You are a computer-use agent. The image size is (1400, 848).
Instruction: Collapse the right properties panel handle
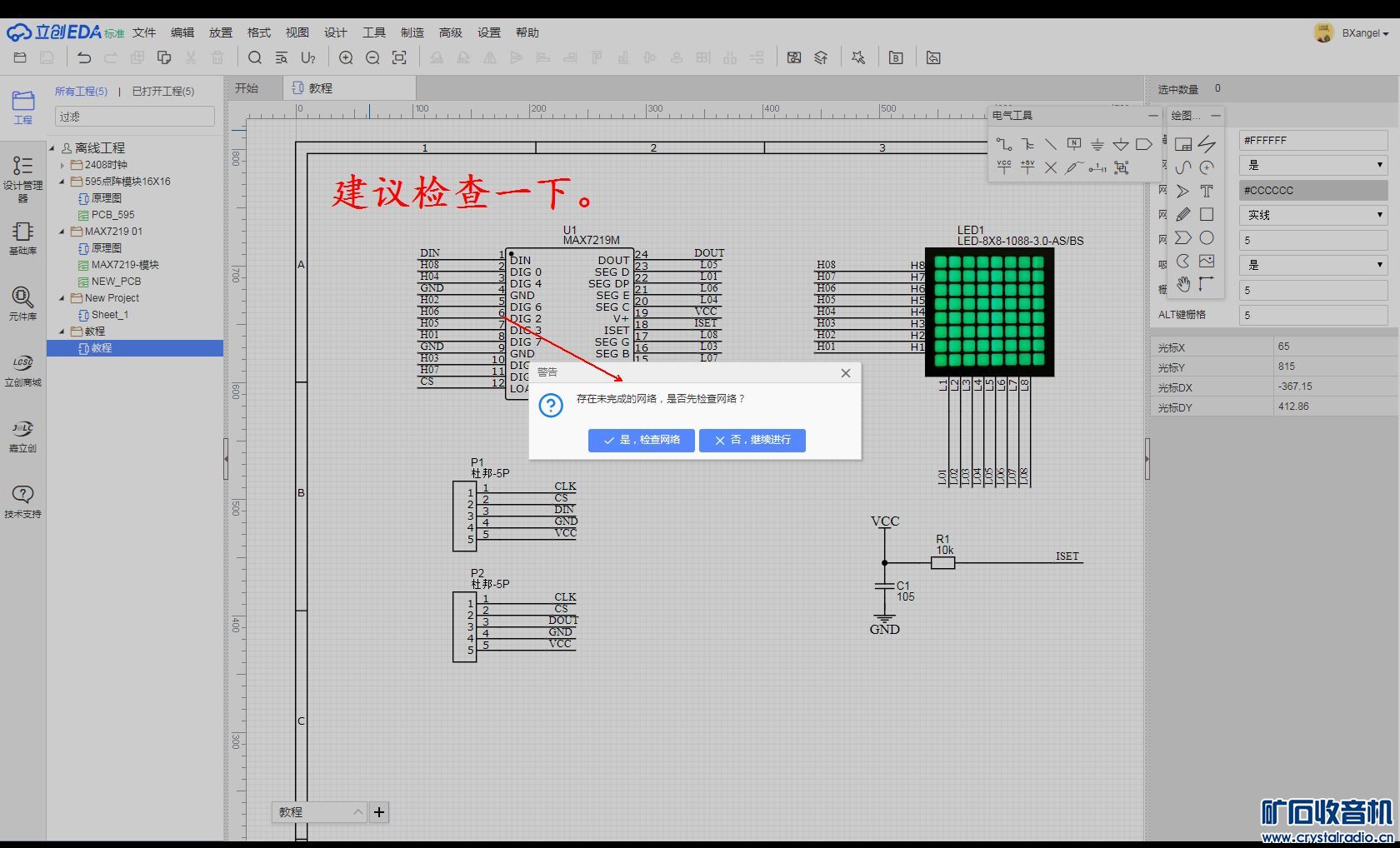1147,458
